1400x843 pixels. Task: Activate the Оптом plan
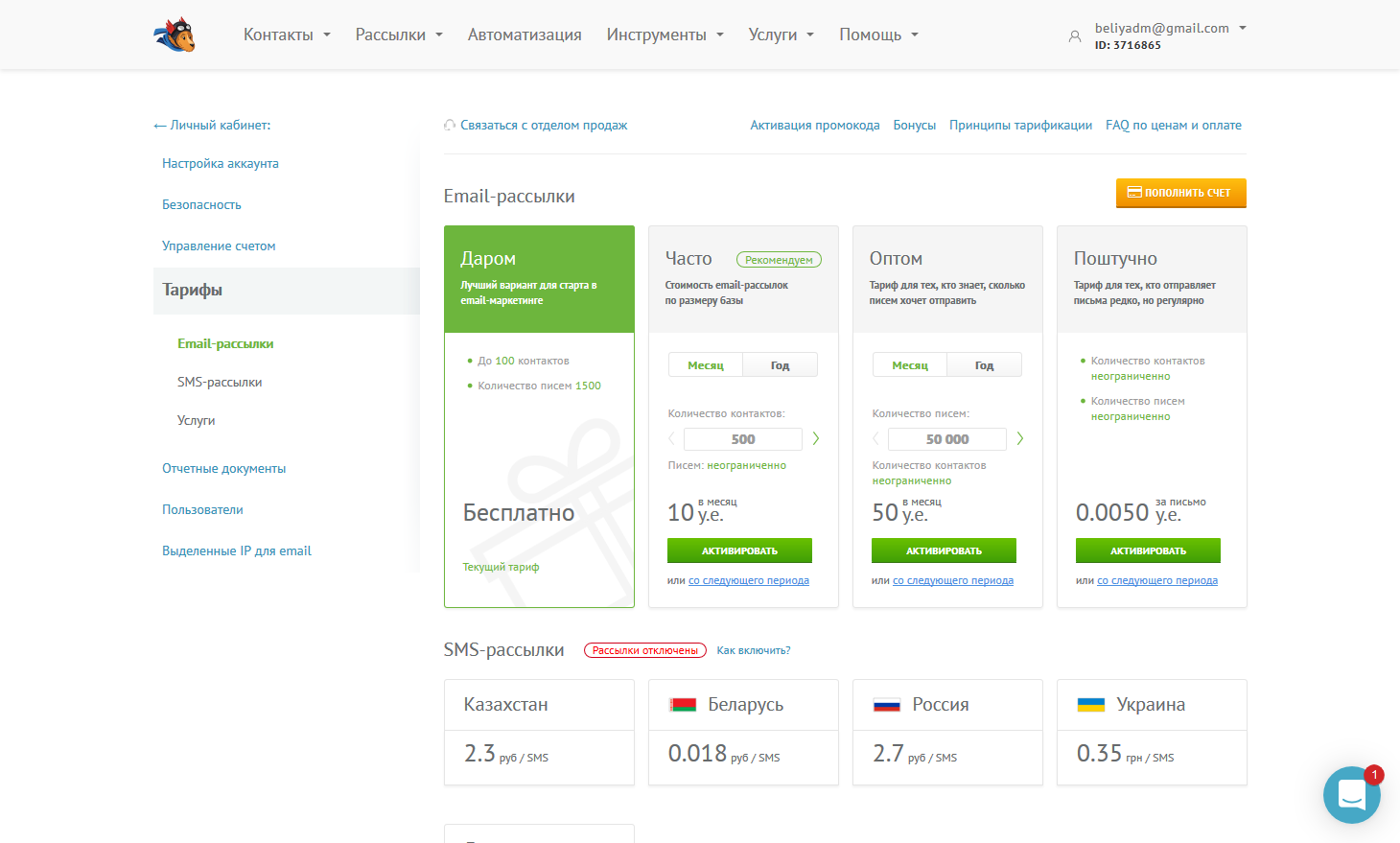coord(944,550)
